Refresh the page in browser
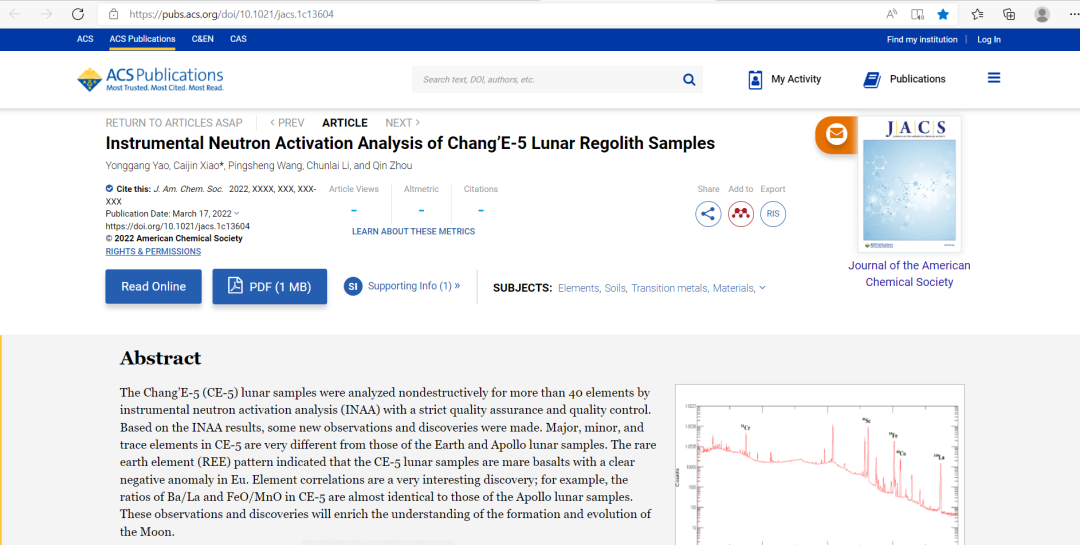 pyautogui.click(x=78, y=14)
